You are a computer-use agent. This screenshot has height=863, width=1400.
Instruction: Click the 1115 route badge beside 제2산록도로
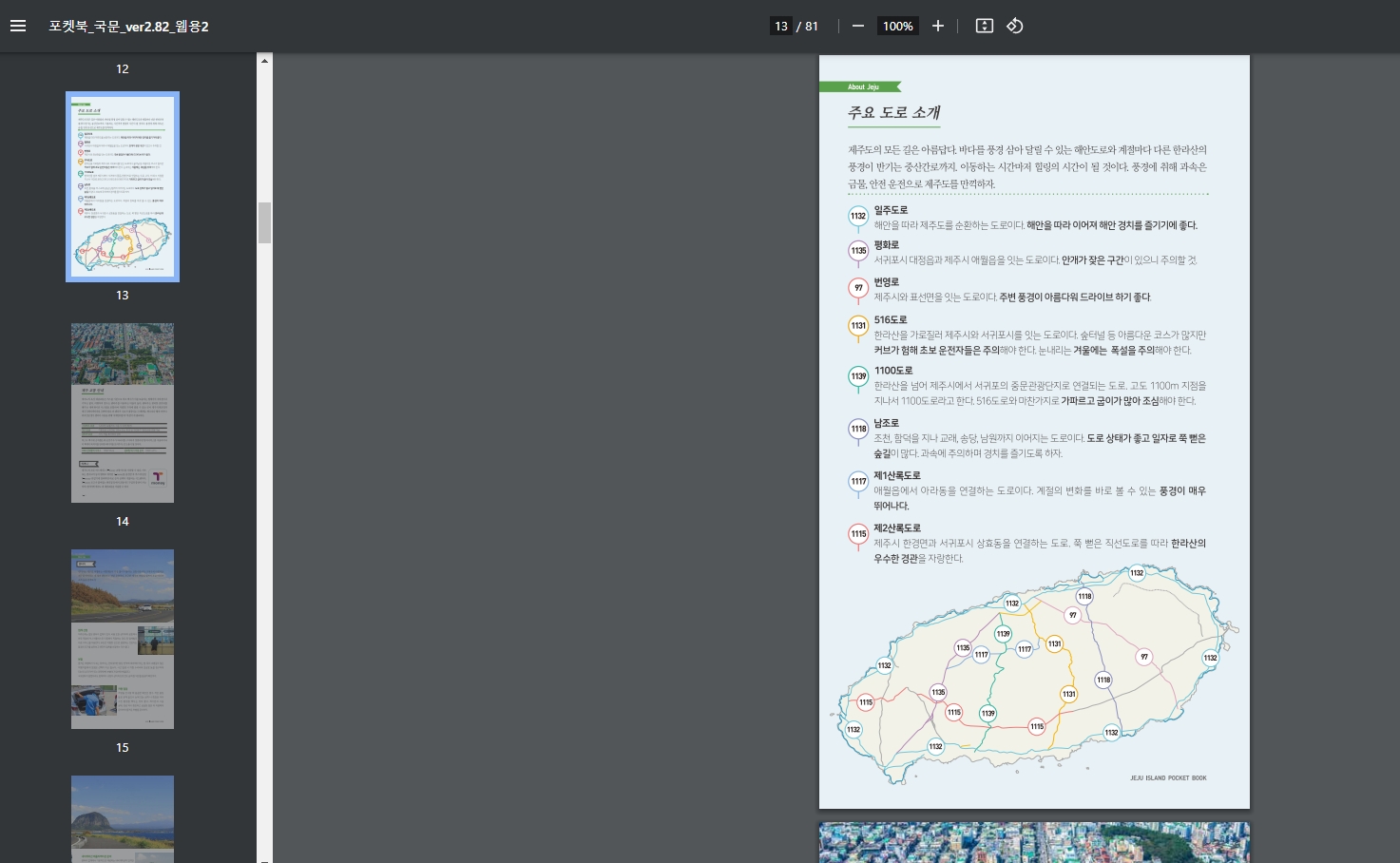858,534
